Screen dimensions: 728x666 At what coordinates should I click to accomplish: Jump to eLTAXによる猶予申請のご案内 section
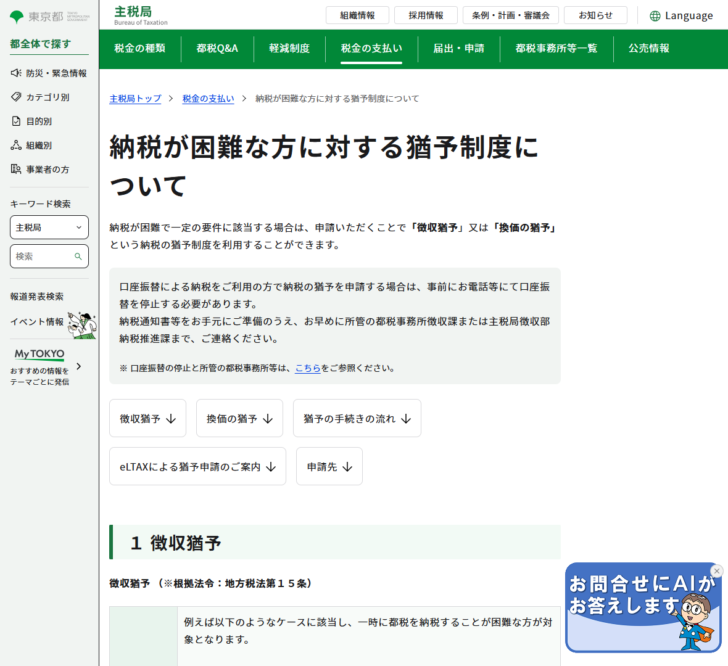tap(198, 467)
